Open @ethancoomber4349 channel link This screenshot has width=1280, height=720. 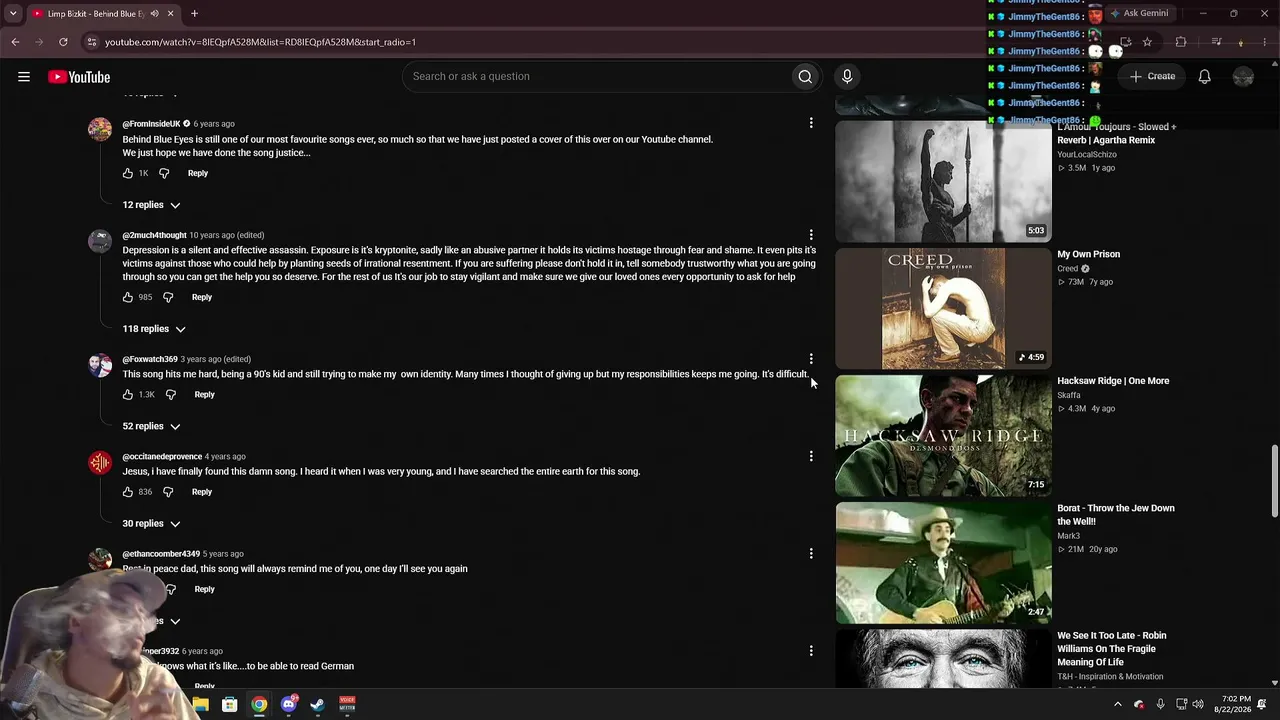[x=161, y=554]
